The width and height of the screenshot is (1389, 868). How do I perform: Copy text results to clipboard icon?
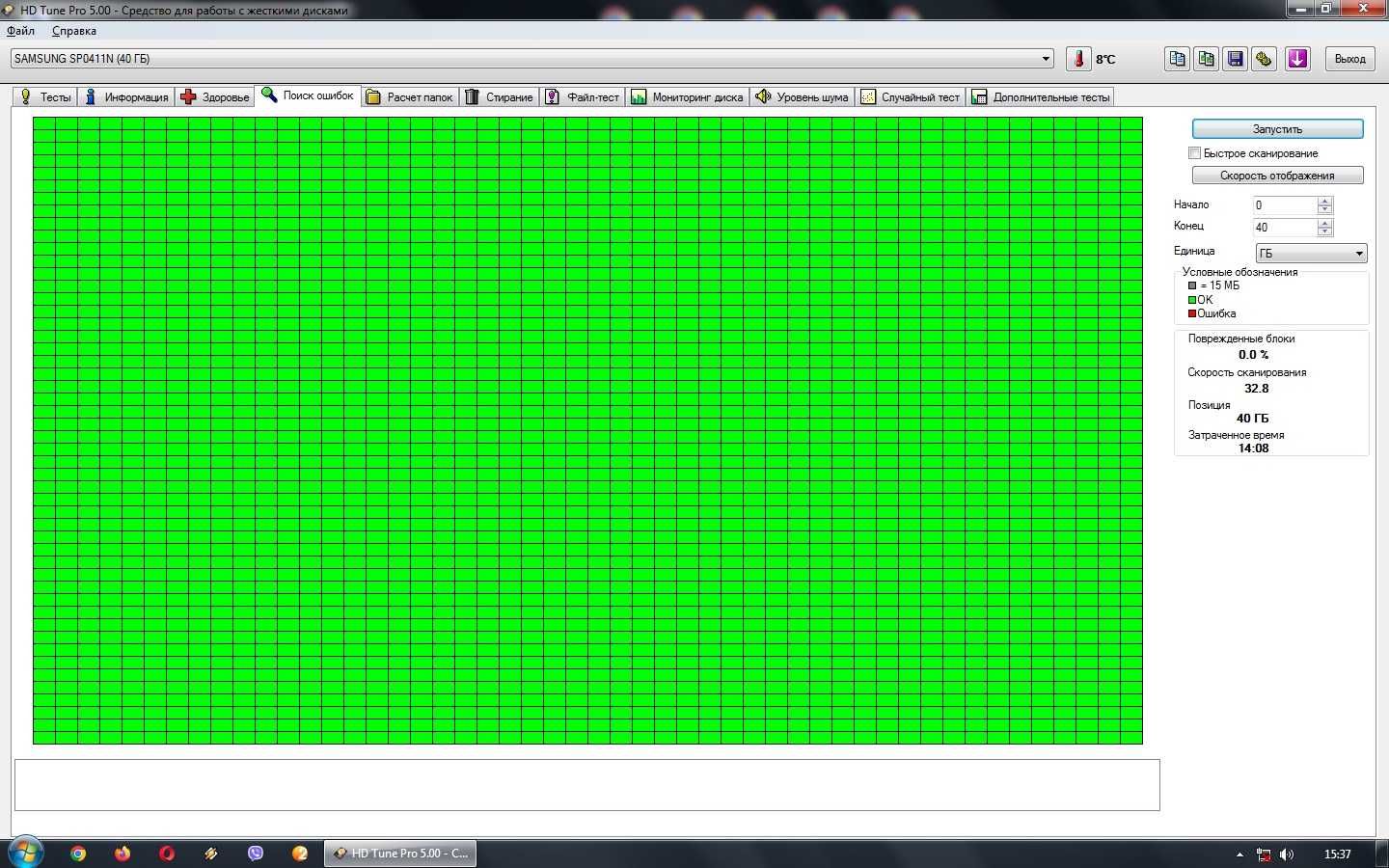click(1177, 59)
